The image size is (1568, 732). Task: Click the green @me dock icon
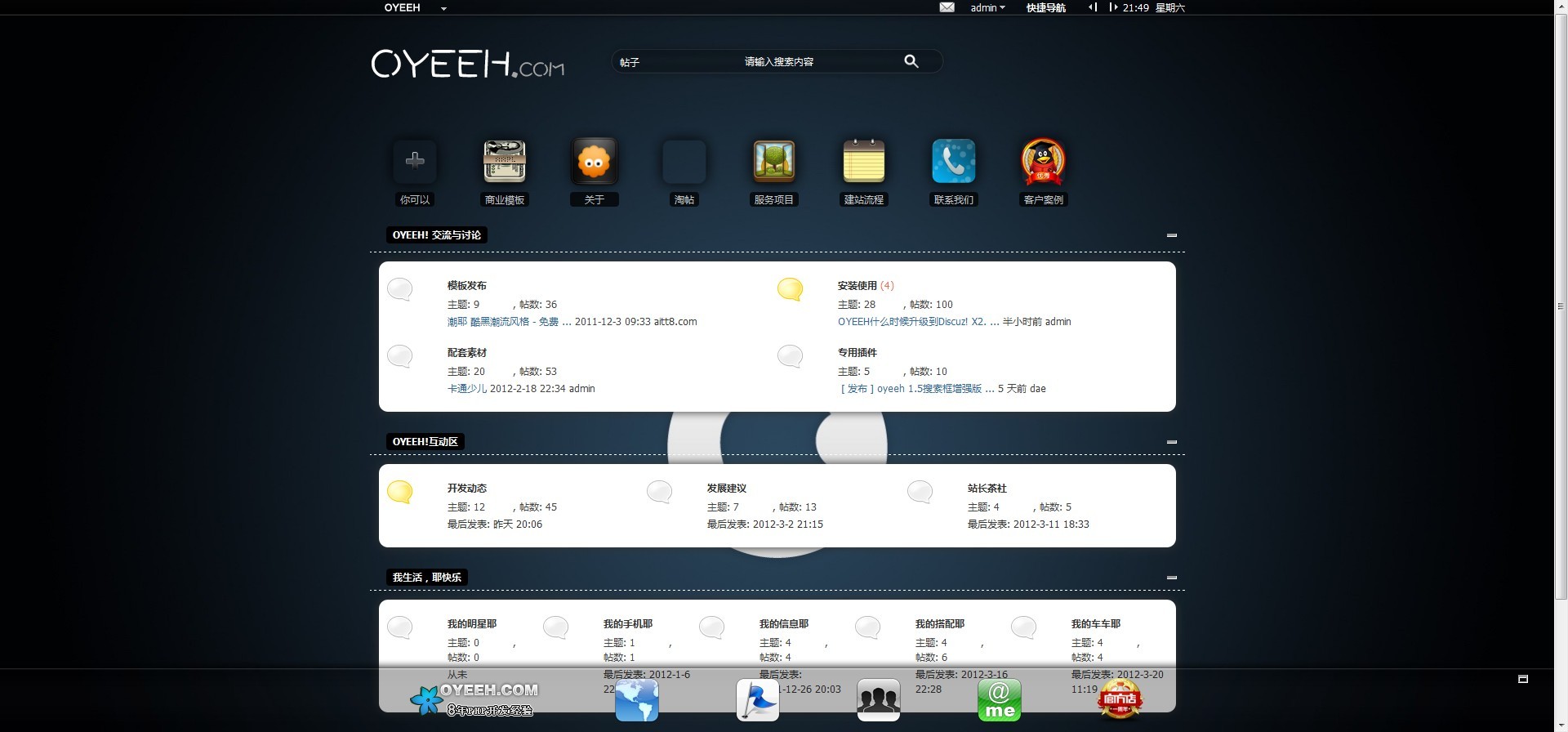(1000, 700)
